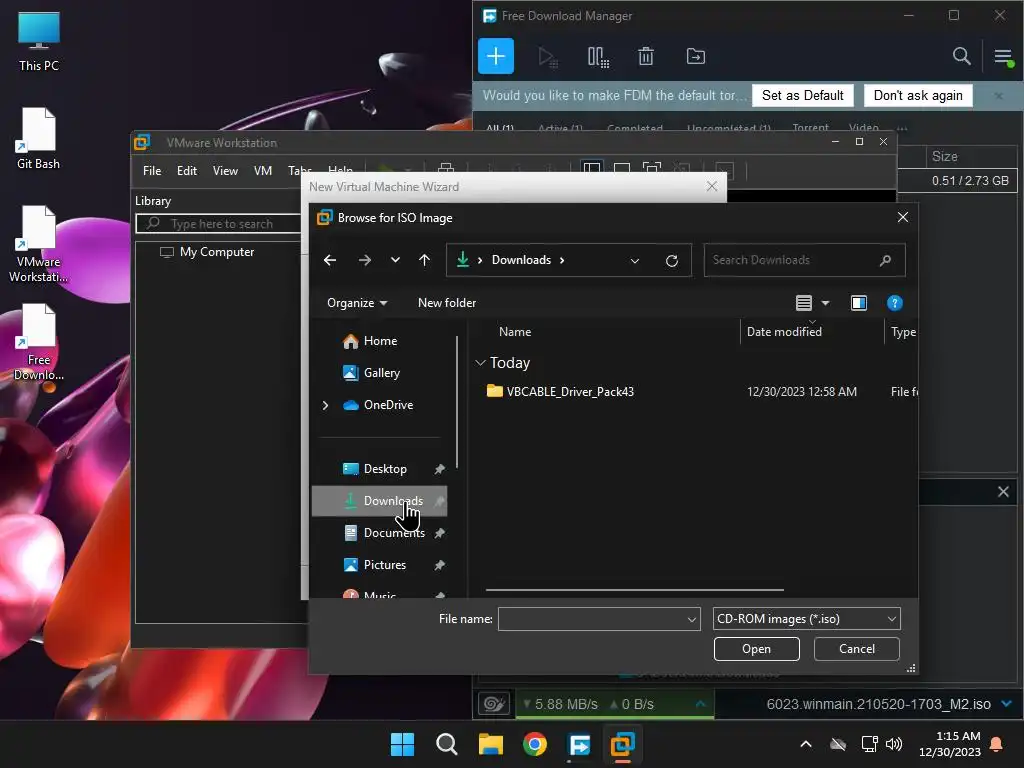Click the trash delete icon in FDM toolbar
Viewport: 1024px width, 768px height.
tap(646, 57)
